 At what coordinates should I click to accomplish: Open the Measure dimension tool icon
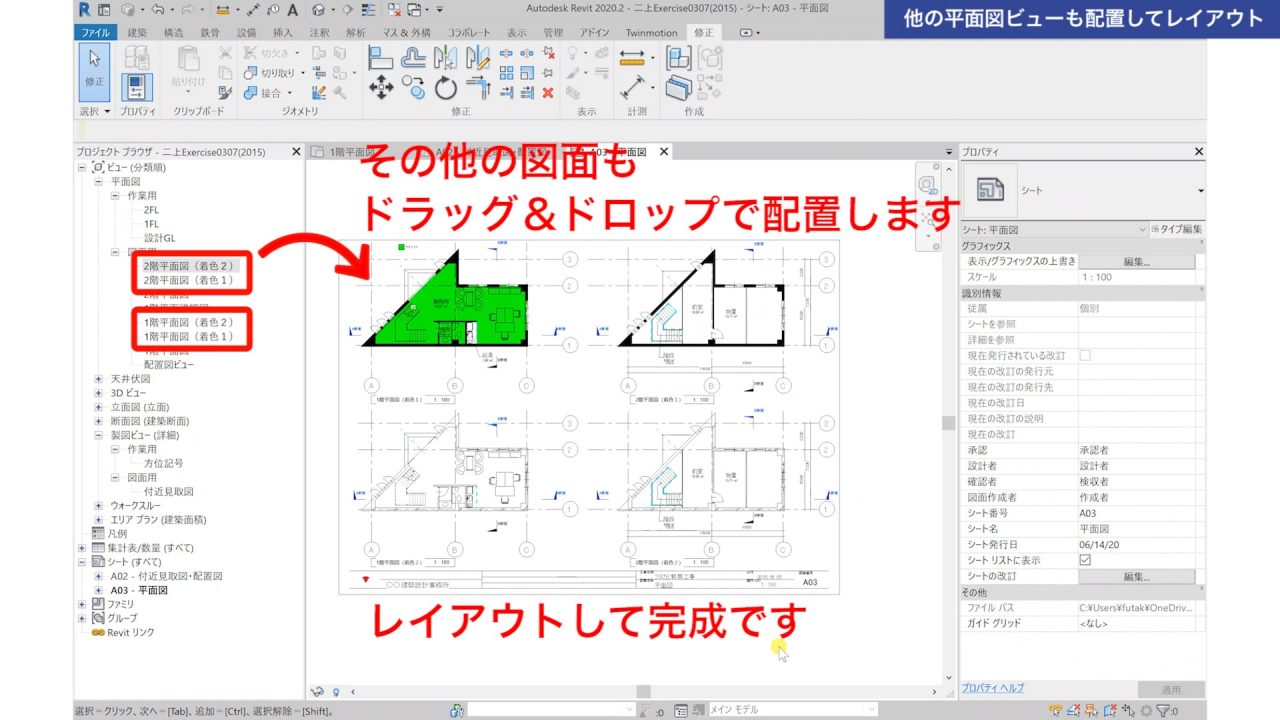[x=632, y=57]
